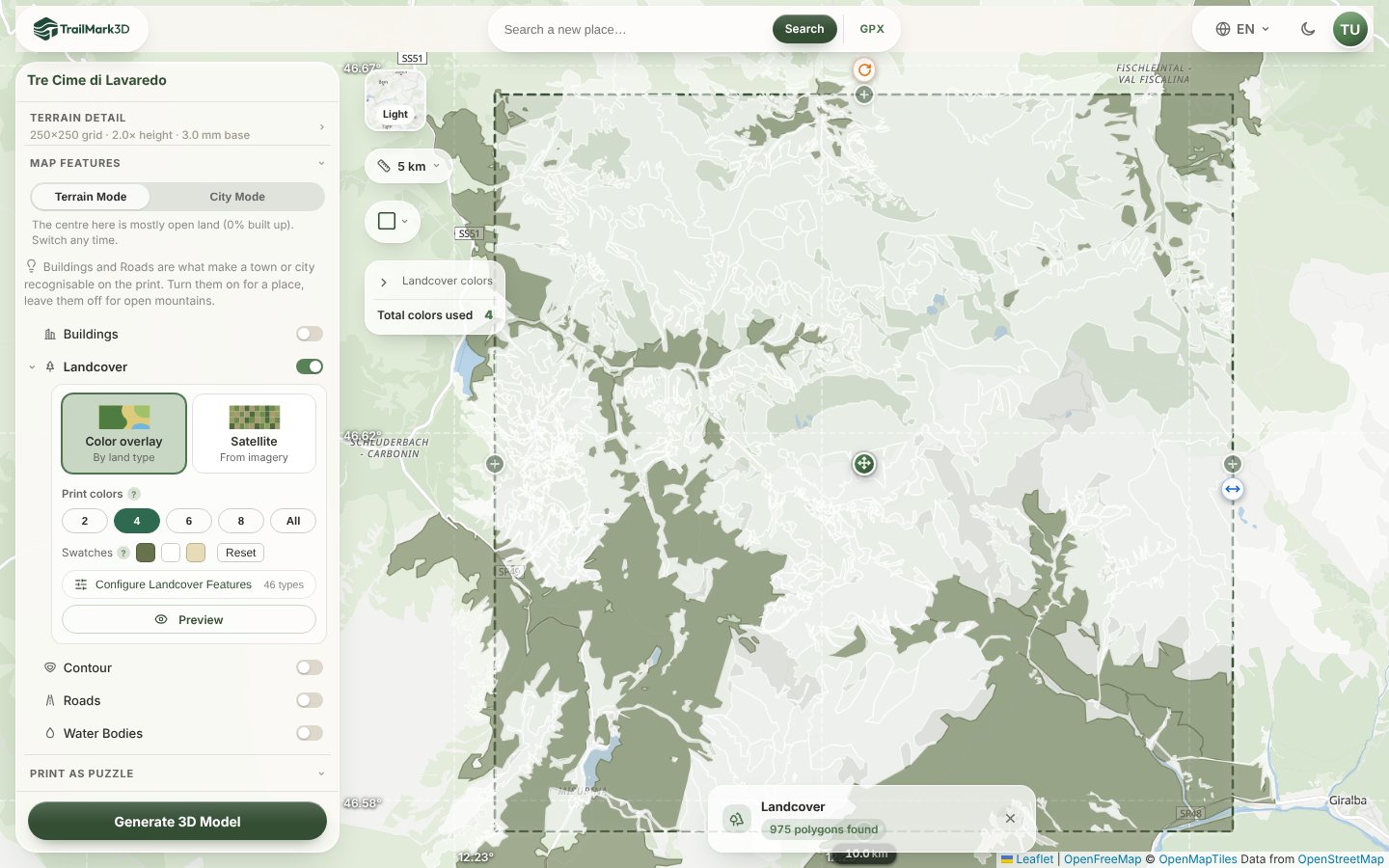Click the GPX upload button
1389x868 pixels.
872,29
